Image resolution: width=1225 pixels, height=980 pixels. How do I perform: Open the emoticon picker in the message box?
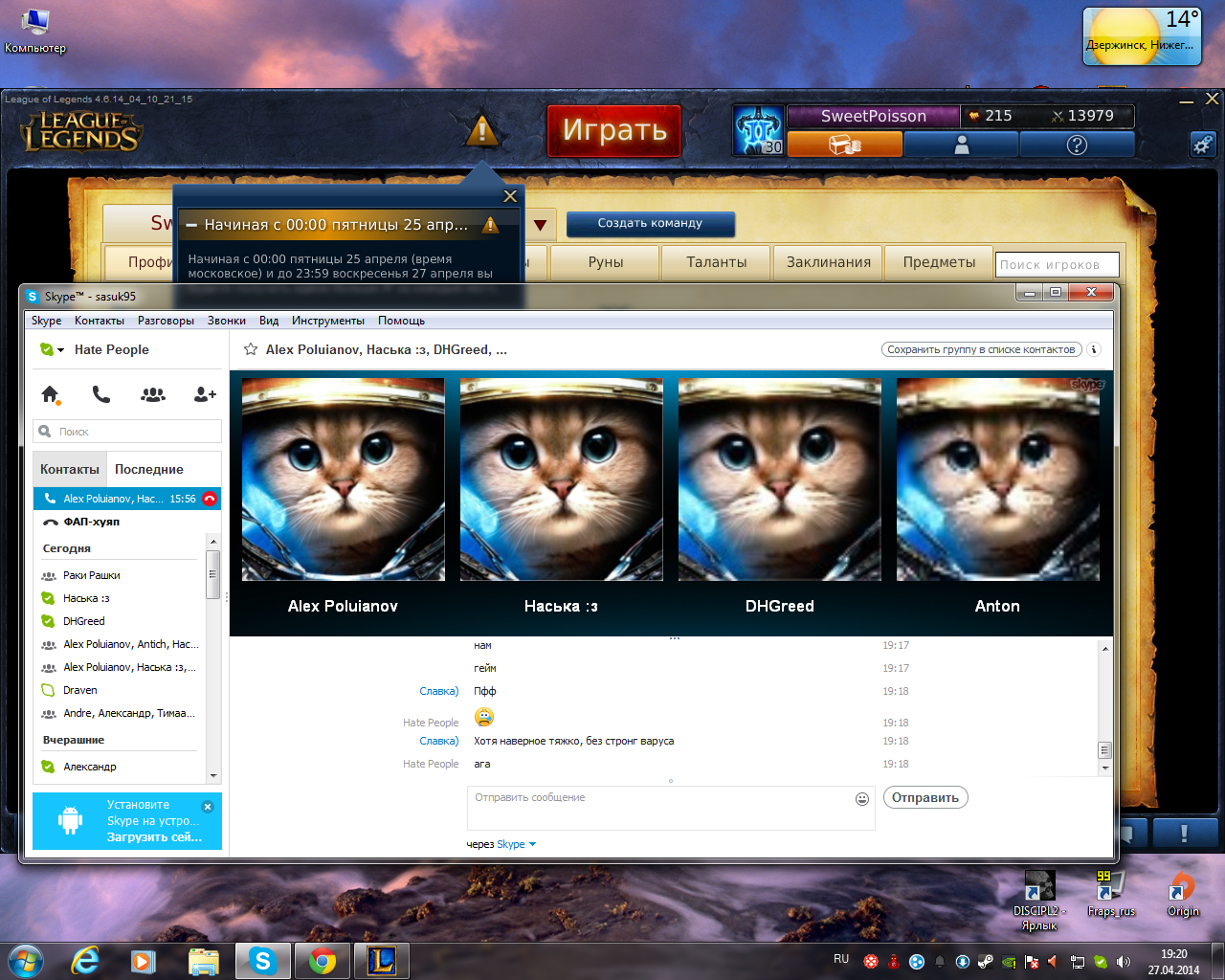861,799
